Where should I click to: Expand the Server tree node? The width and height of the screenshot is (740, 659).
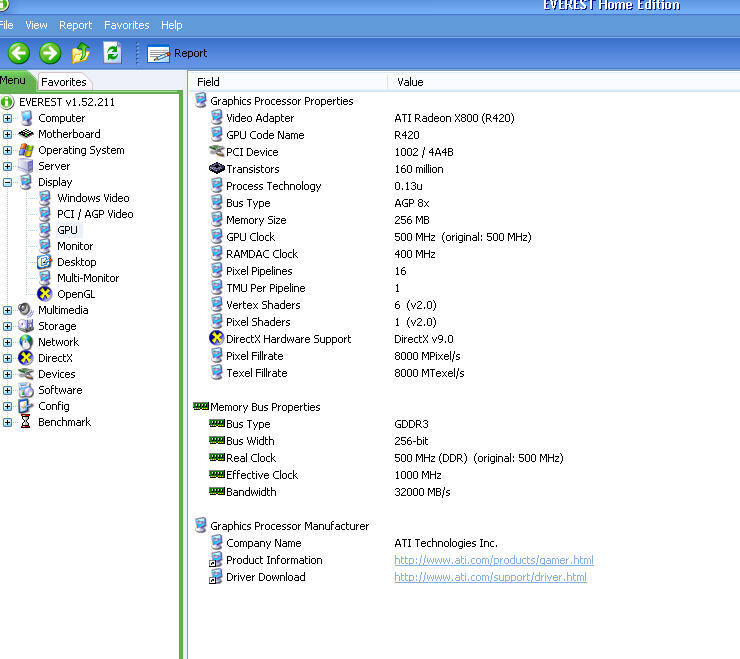coord(8,166)
